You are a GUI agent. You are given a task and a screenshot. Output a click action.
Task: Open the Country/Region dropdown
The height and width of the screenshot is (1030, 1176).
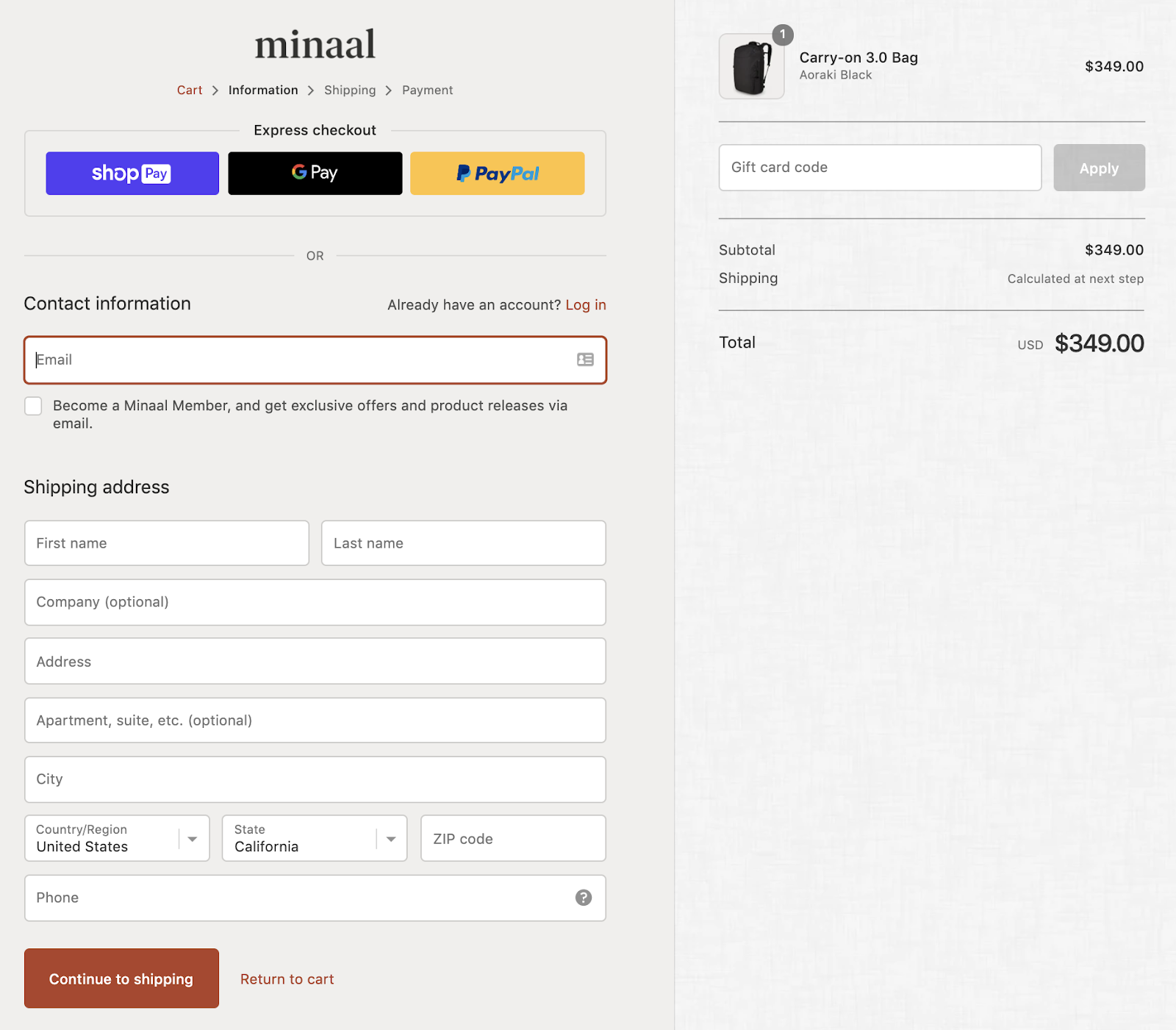pyautogui.click(x=117, y=838)
